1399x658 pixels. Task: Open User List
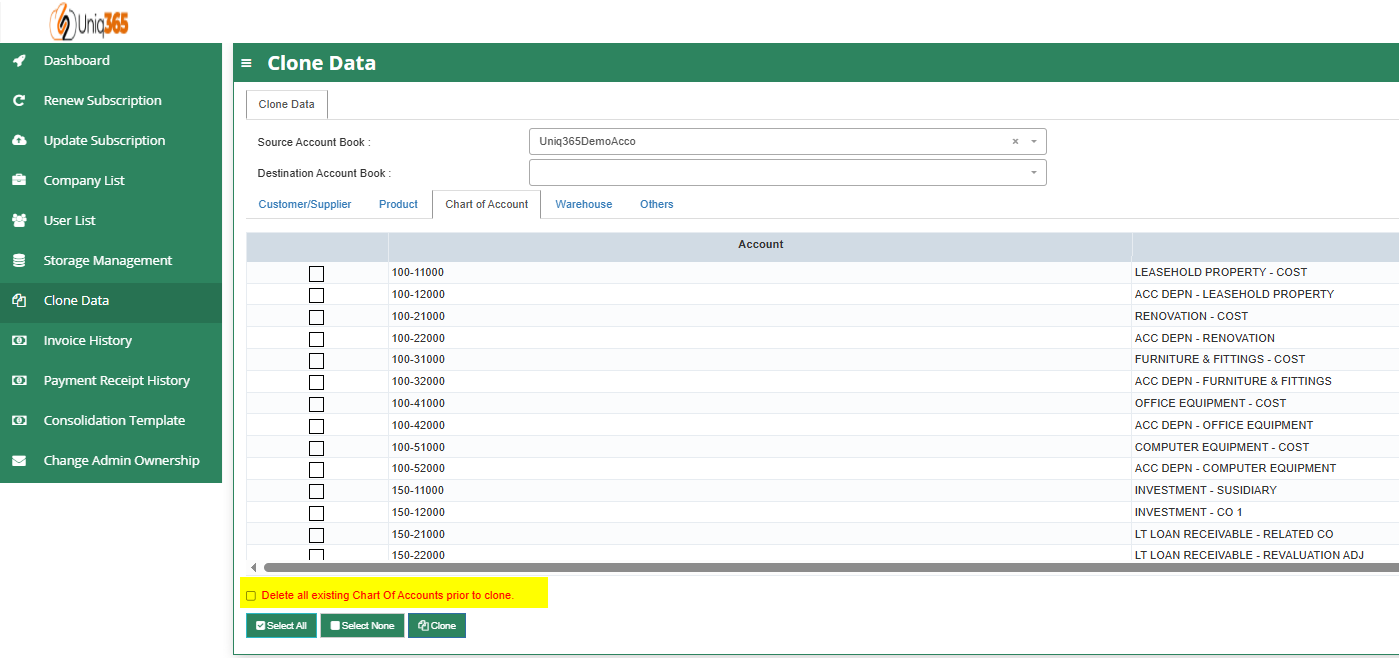pyautogui.click(x=111, y=221)
